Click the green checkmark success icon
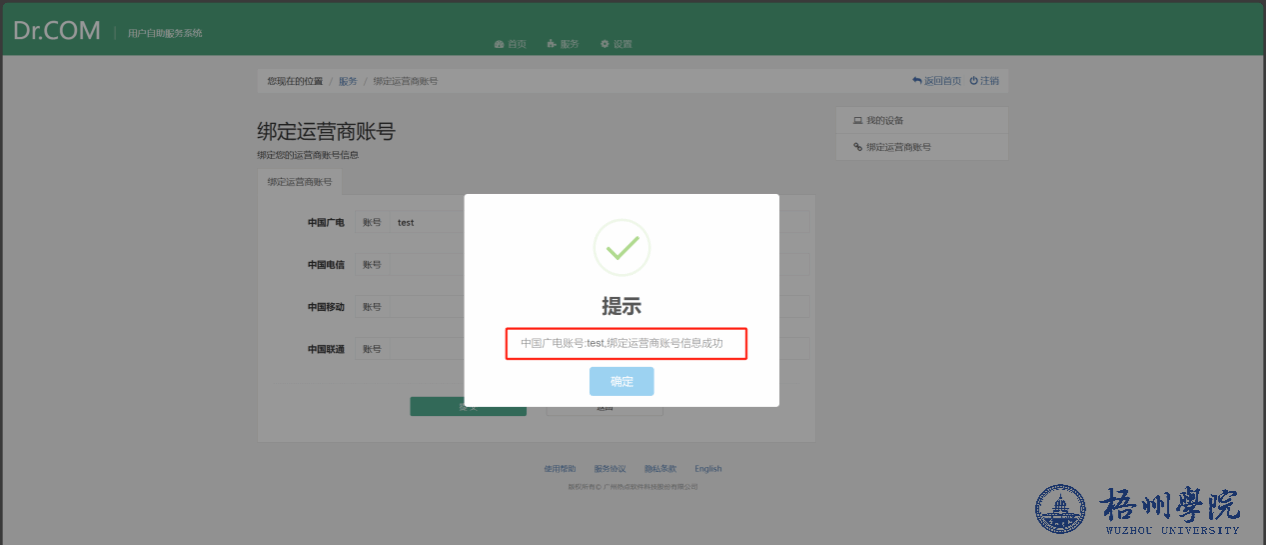This screenshot has width=1266, height=545. (621, 247)
